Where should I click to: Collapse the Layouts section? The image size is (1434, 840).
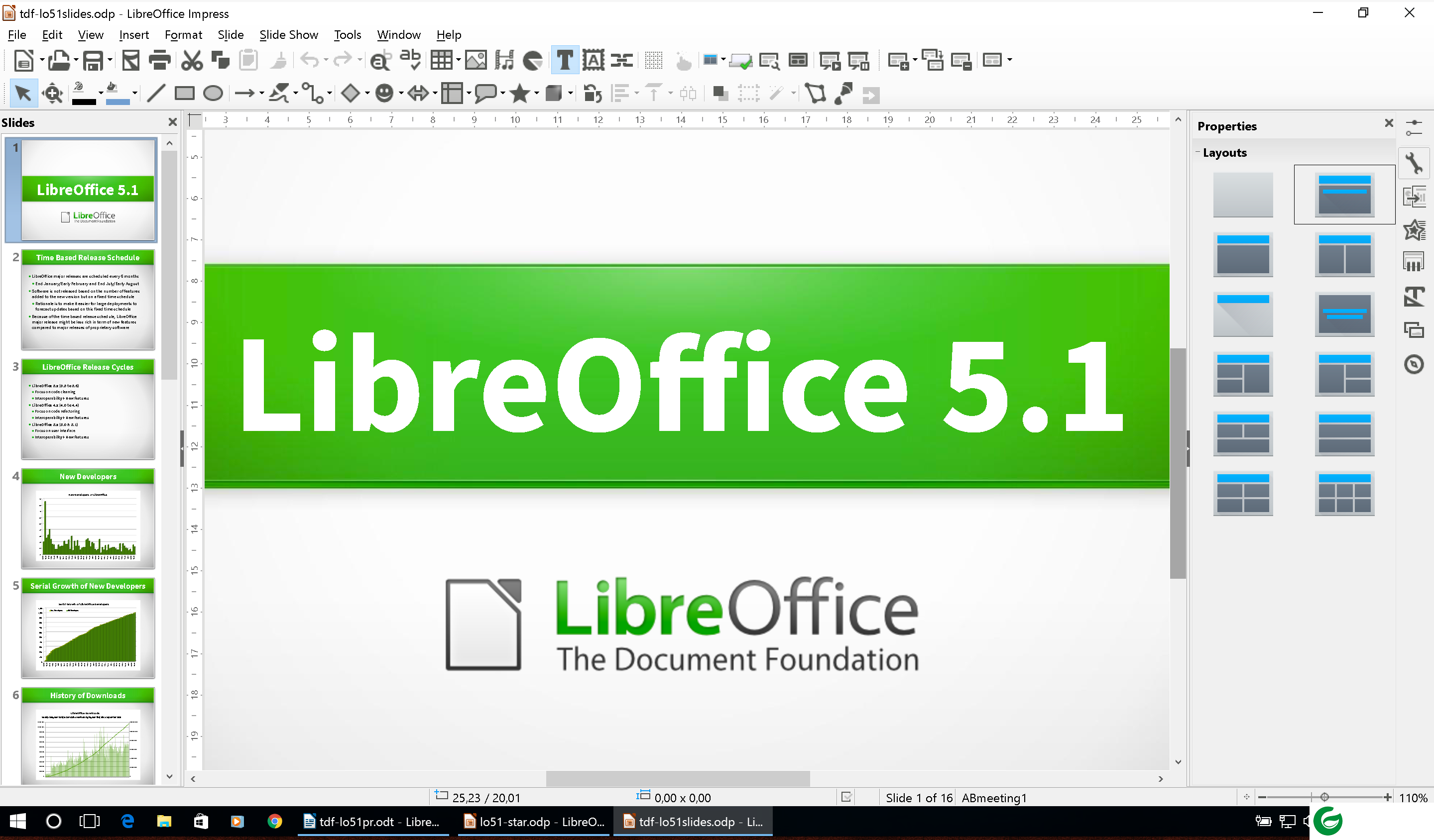pos(1198,152)
